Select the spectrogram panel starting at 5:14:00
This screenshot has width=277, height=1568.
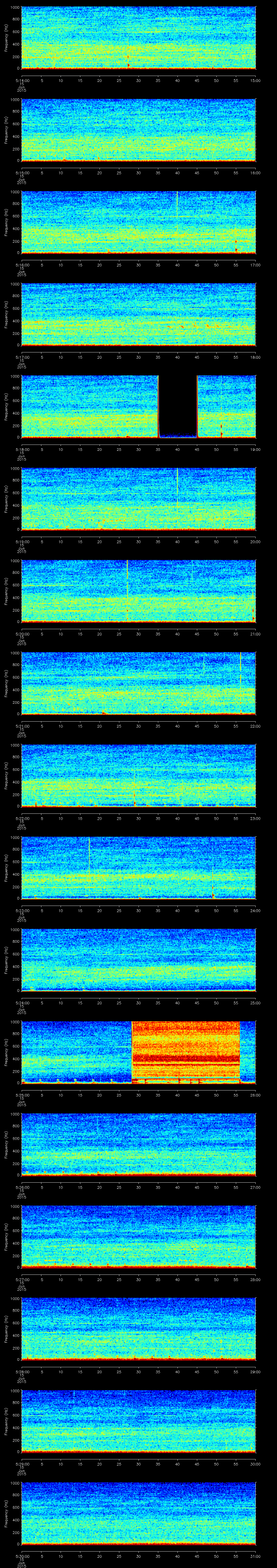pyautogui.click(x=138, y=38)
